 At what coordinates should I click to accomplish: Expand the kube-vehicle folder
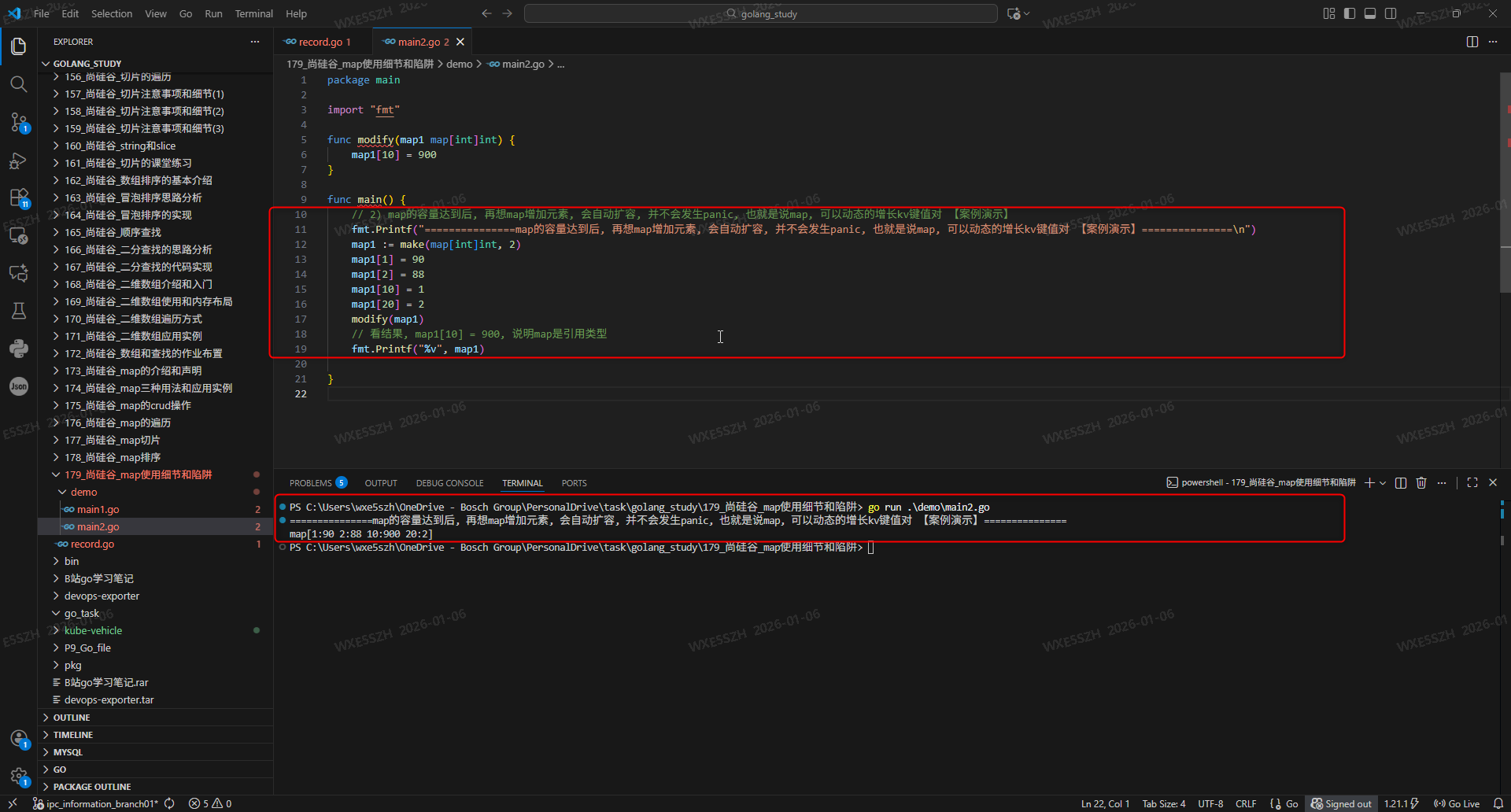point(156,630)
